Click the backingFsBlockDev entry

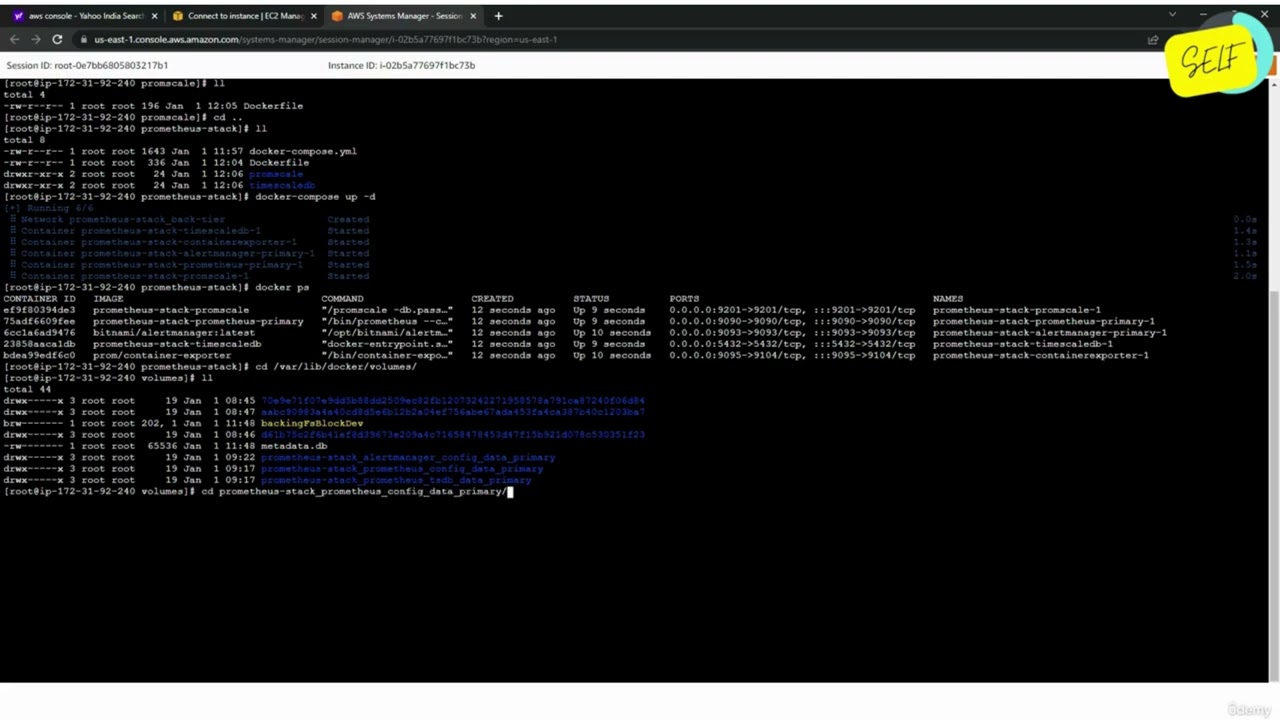[312, 424]
